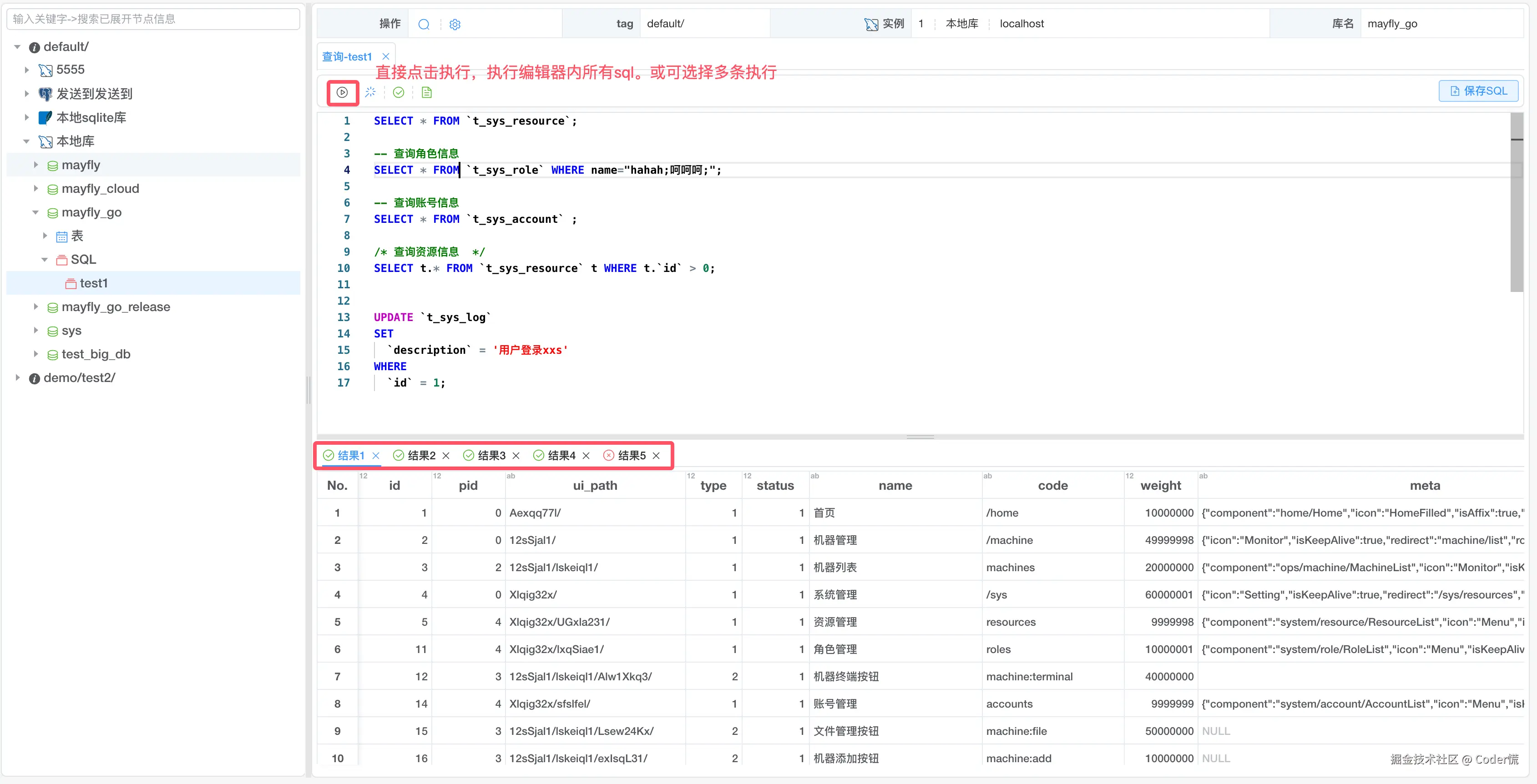Click the green document icon in toolbar
Viewport: 1537px width, 784px height.
click(x=427, y=92)
